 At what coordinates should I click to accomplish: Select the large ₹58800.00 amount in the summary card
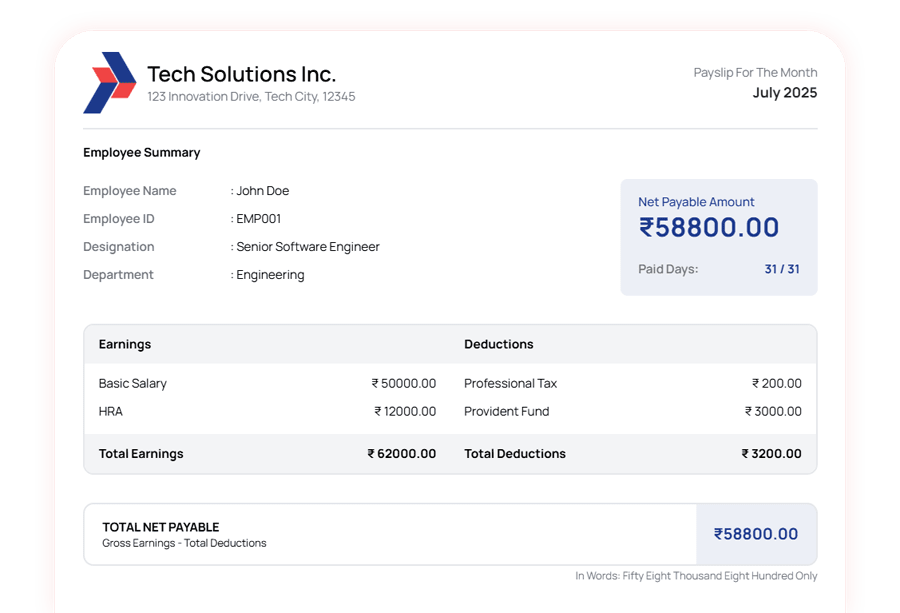(x=709, y=227)
